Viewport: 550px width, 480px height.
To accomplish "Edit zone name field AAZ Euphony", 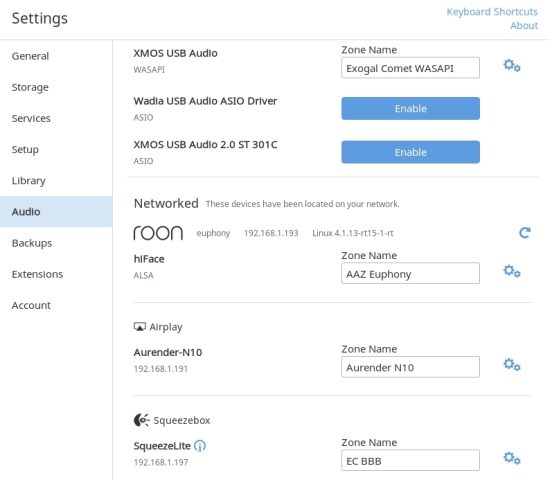I will tap(410, 273).
